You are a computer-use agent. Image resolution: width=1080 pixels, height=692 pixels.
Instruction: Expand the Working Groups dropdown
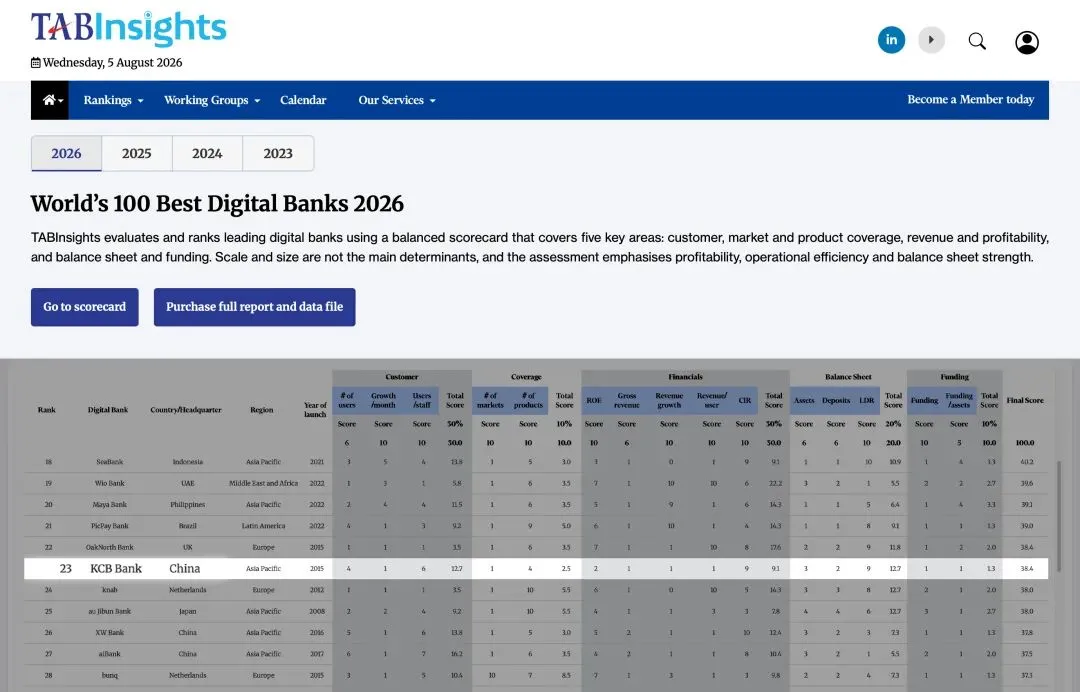tap(212, 100)
